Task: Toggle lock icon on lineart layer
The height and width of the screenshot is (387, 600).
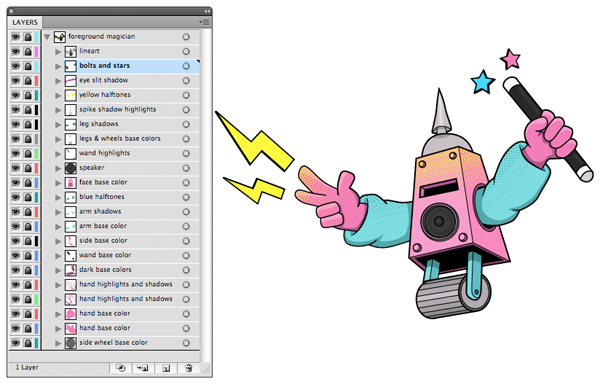Action: pos(28,51)
